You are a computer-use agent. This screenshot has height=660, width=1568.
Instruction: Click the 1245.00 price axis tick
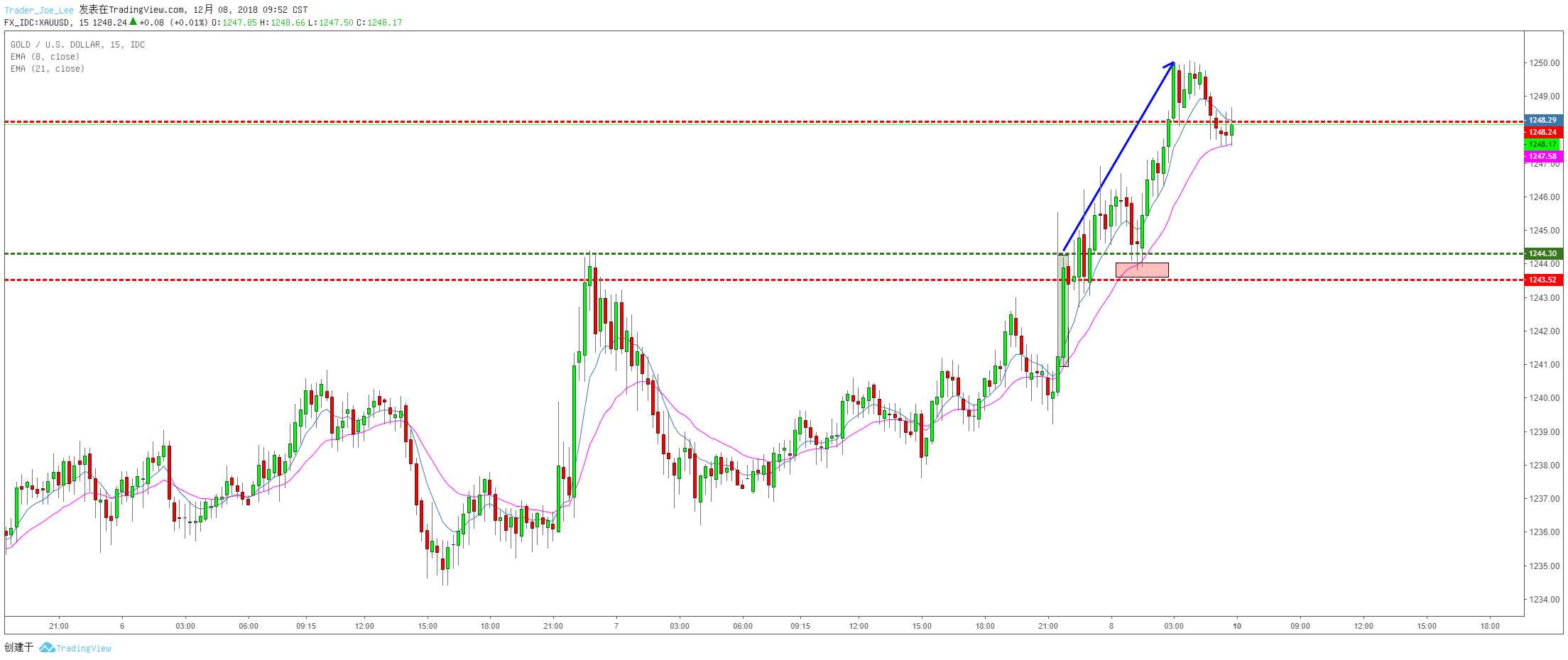tap(1545, 230)
